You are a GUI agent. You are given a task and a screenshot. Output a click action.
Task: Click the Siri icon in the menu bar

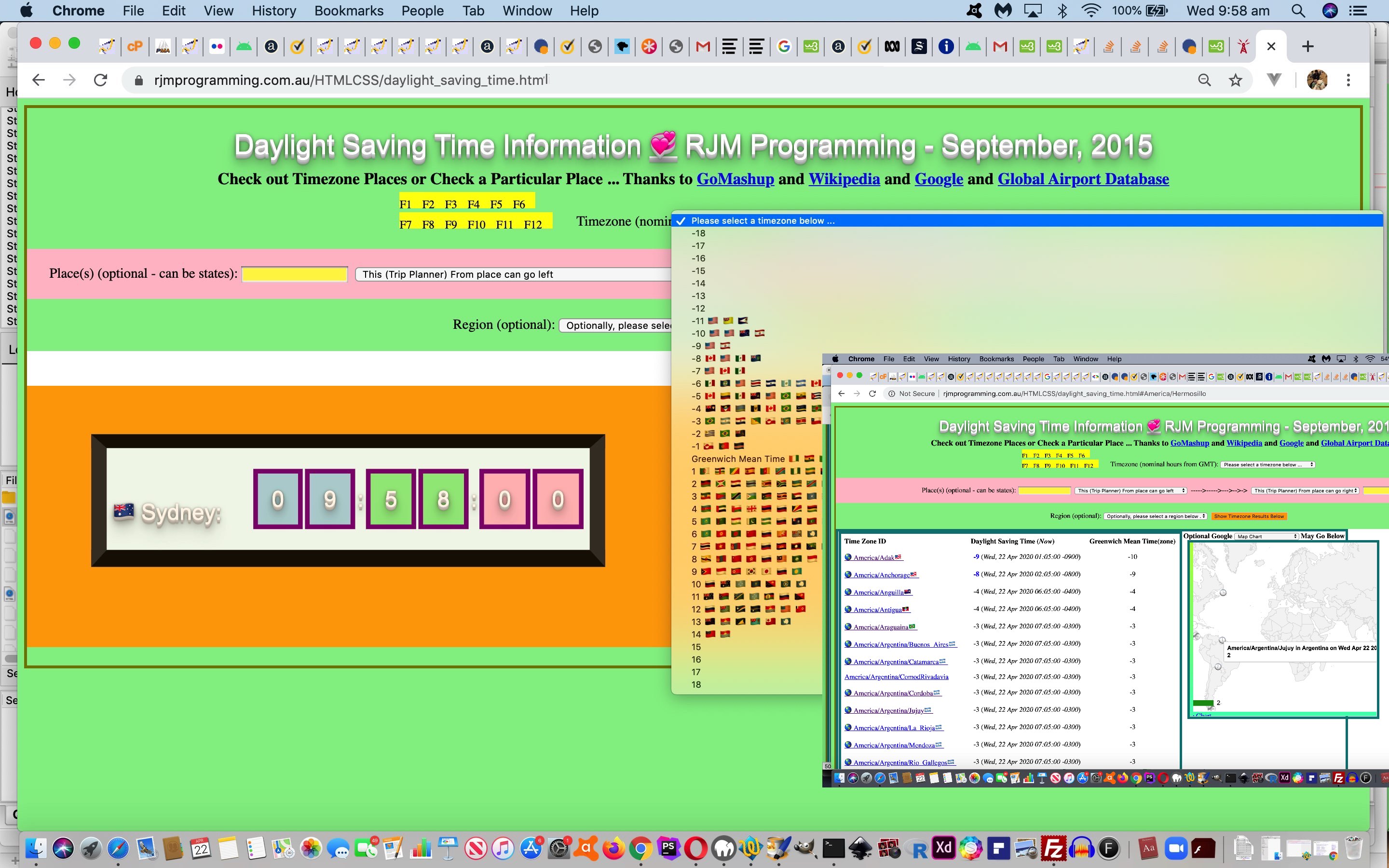(1330, 10)
